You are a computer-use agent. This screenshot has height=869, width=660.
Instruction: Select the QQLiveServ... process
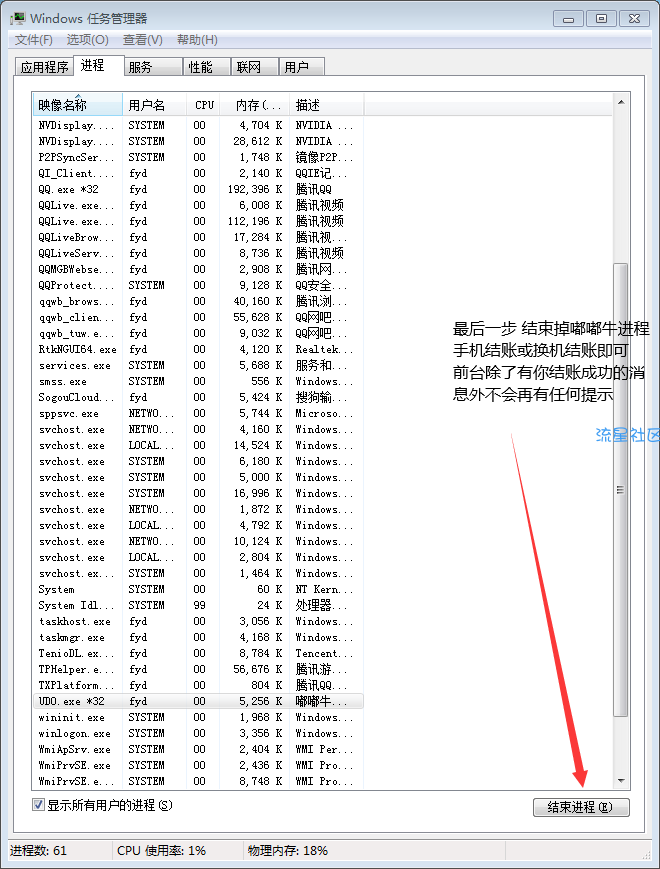coord(198,253)
